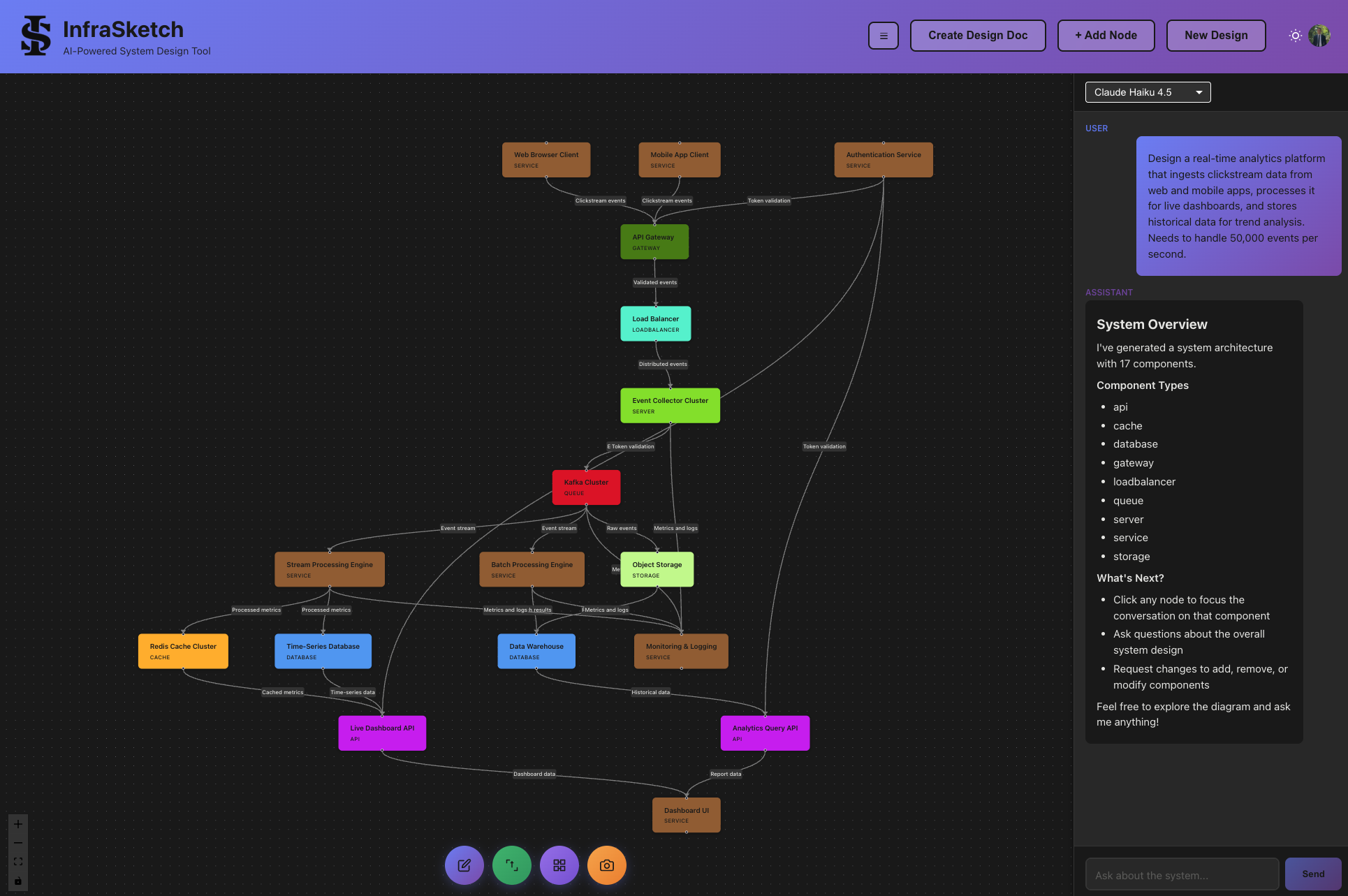Toggle the canvas interactivity lock
This screenshot has width=1348, height=896.
[17, 880]
